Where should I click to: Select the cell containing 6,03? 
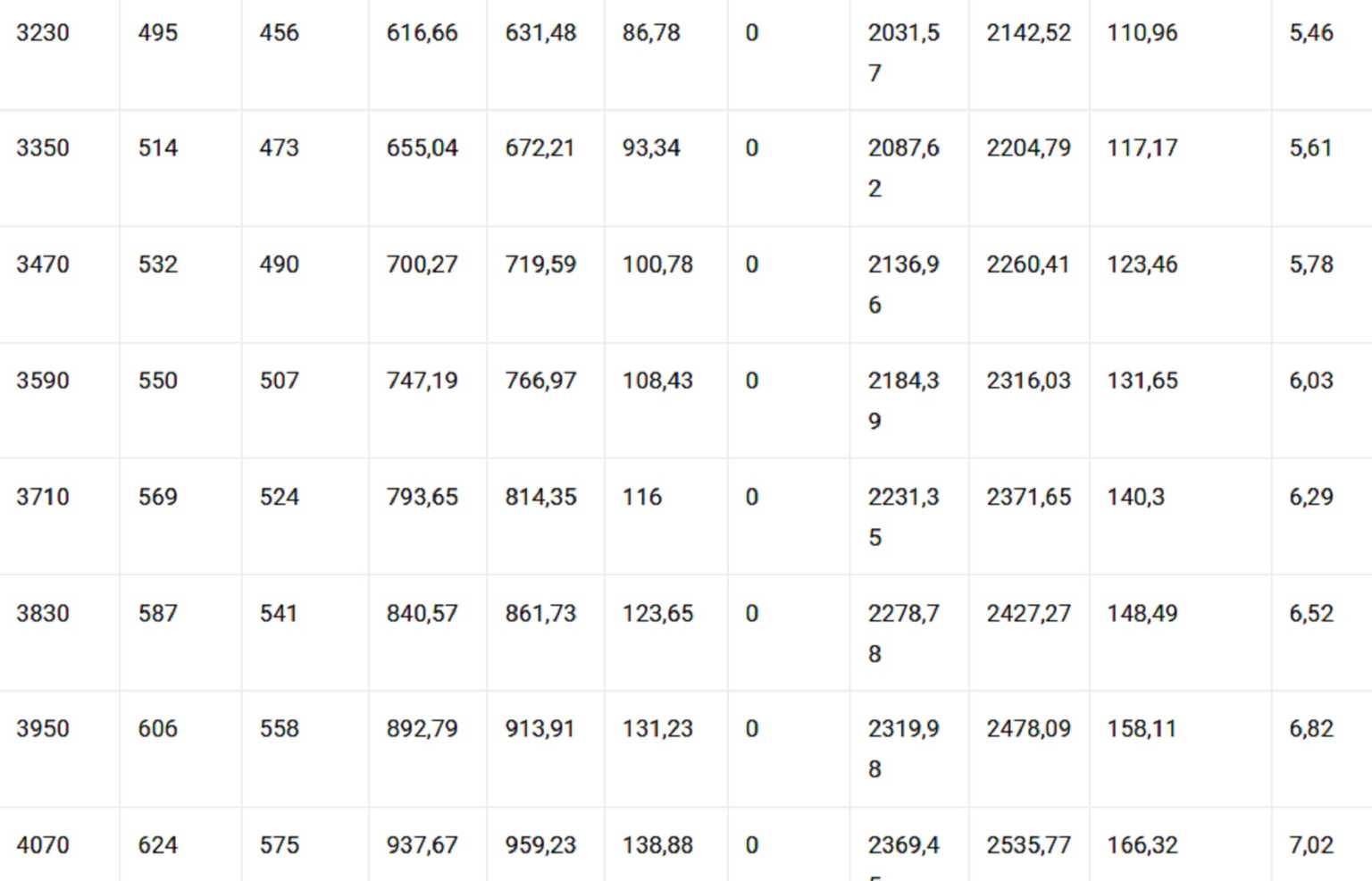[x=1310, y=381]
